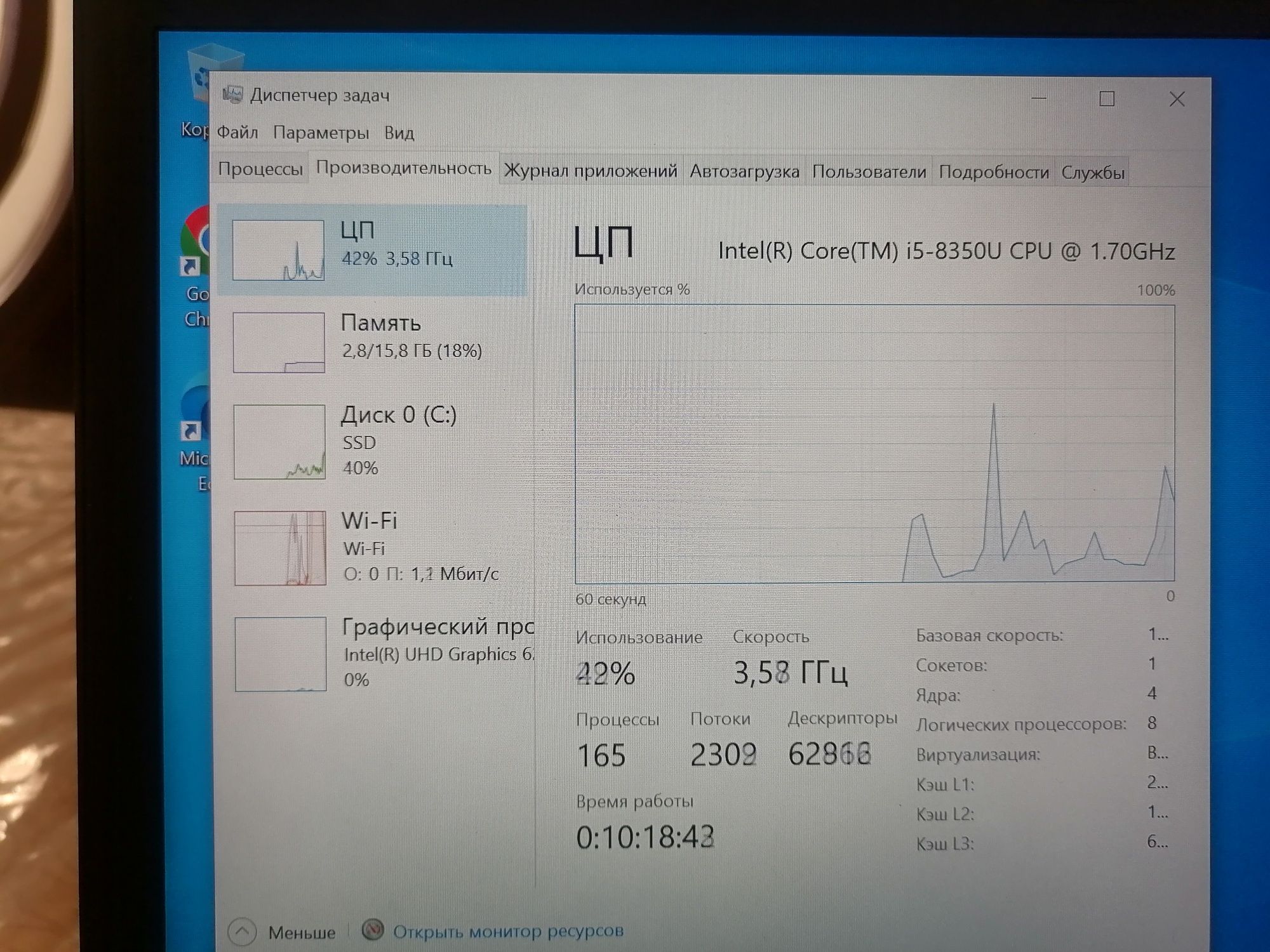
Task: Click the Диск 0 (C:) label
Action: coord(398,415)
